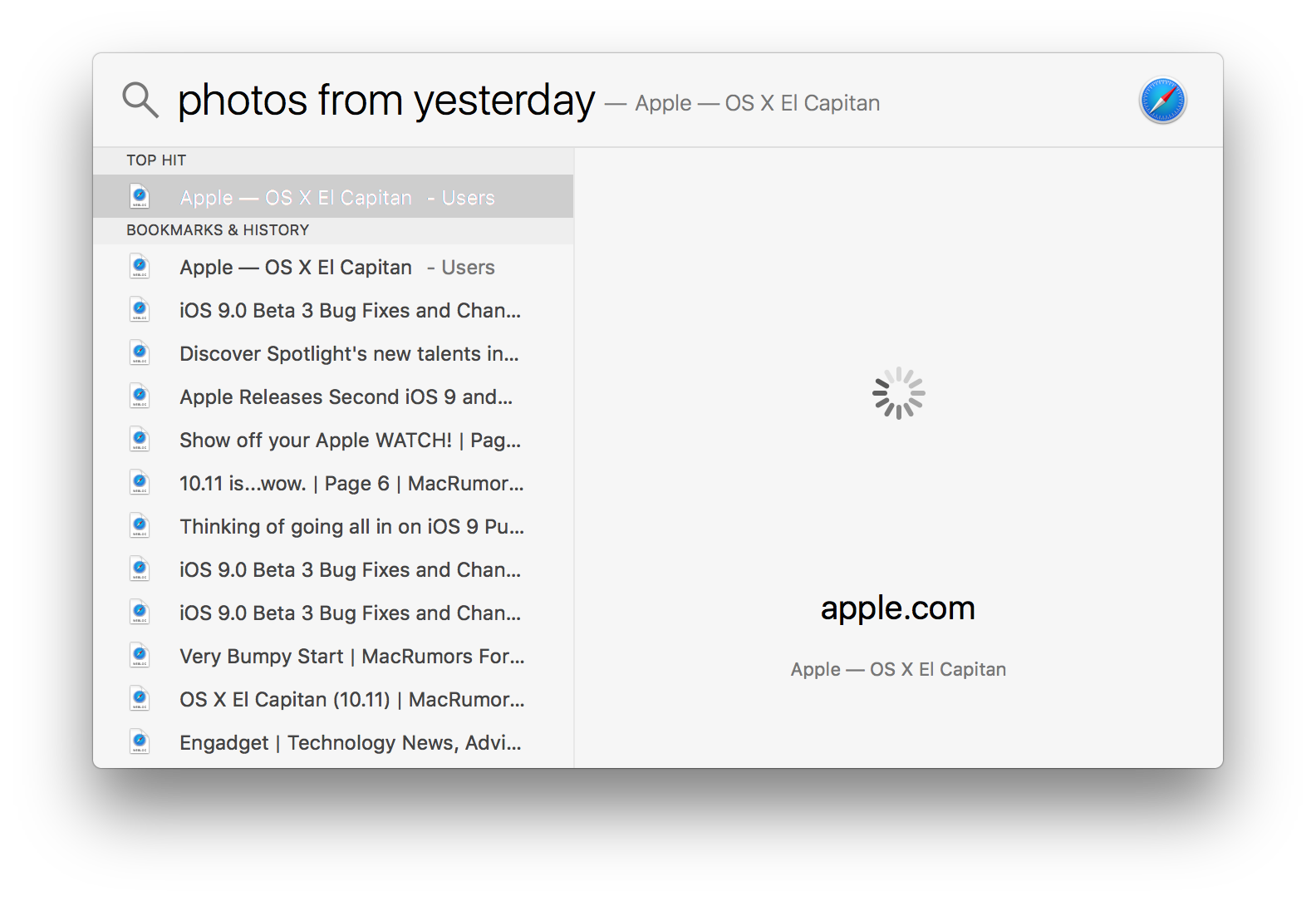Click the 'apple.com' title in preview pane
The height and width of the screenshot is (901, 1316).
(x=897, y=608)
